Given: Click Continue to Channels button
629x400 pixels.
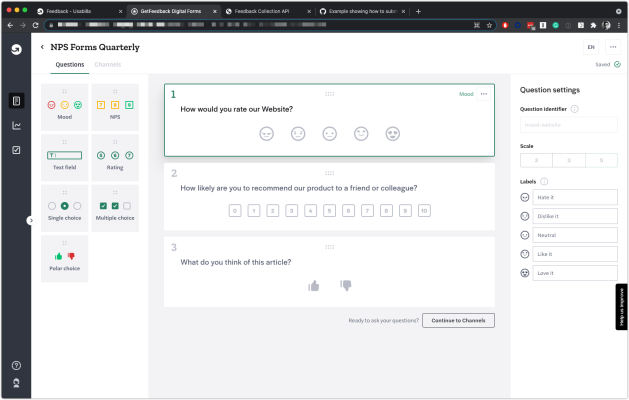Looking at the screenshot, I should click(458, 320).
